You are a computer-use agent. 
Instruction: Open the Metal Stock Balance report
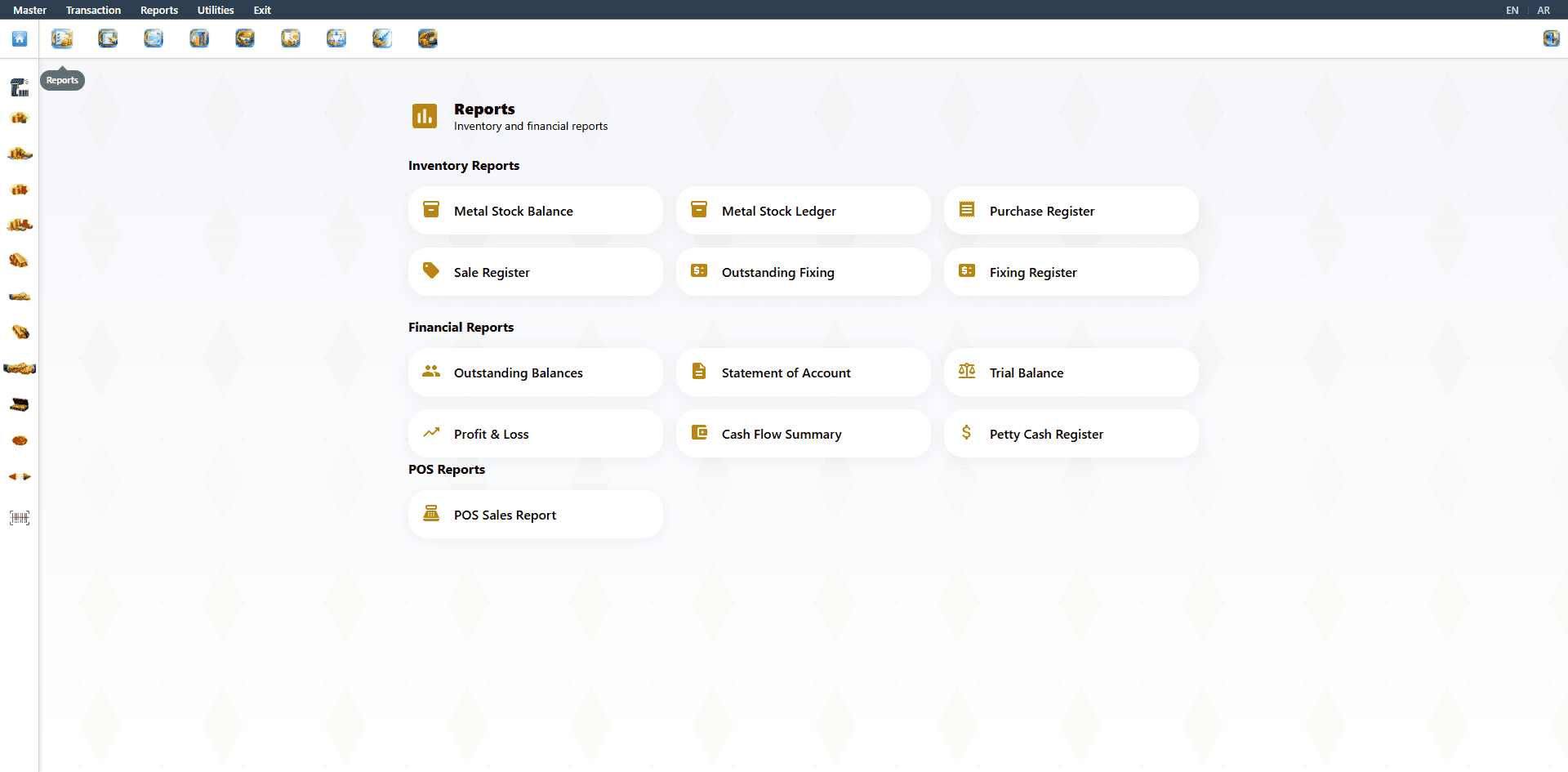coord(535,211)
